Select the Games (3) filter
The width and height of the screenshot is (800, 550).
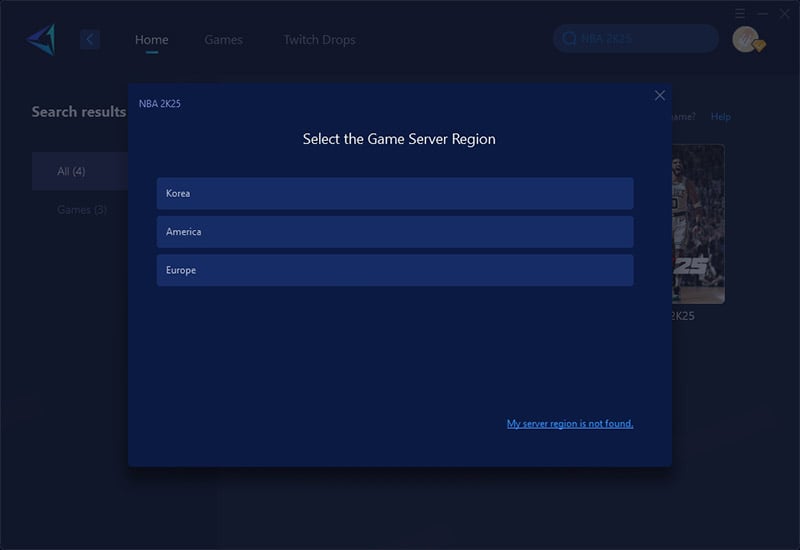pyautogui.click(x=82, y=210)
